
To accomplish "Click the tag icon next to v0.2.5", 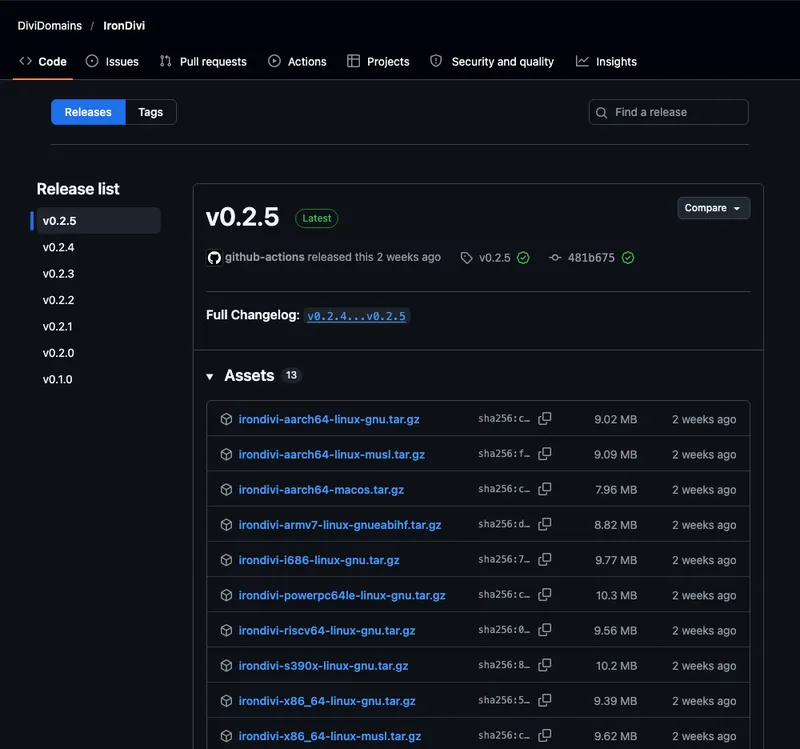I will pos(466,258).
